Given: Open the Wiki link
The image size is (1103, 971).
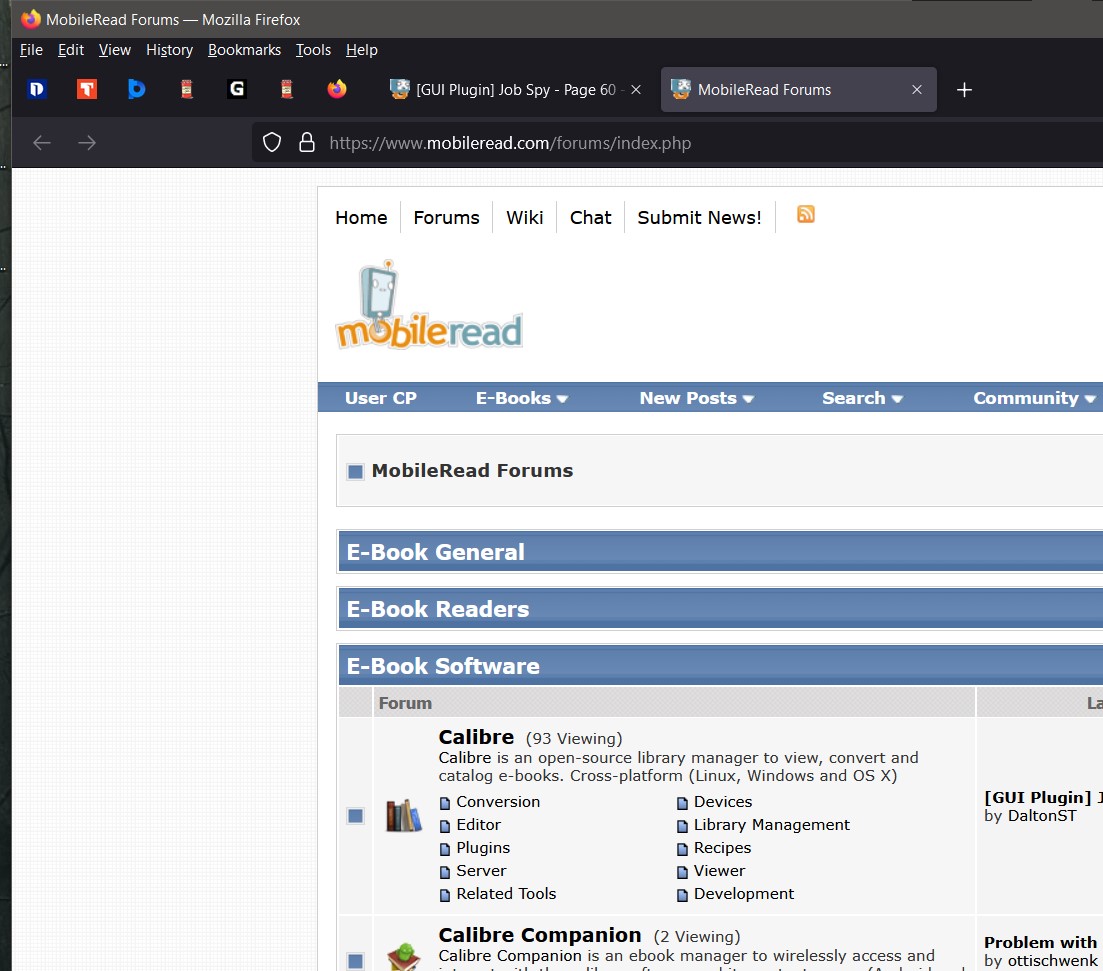Looking at the screenshot, I should [524, 217].
